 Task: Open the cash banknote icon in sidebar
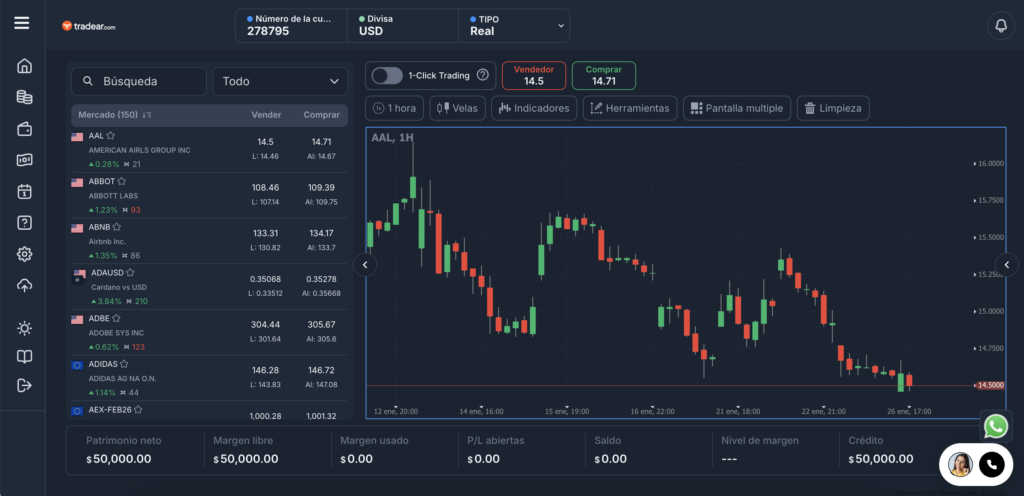coord(24,160)
